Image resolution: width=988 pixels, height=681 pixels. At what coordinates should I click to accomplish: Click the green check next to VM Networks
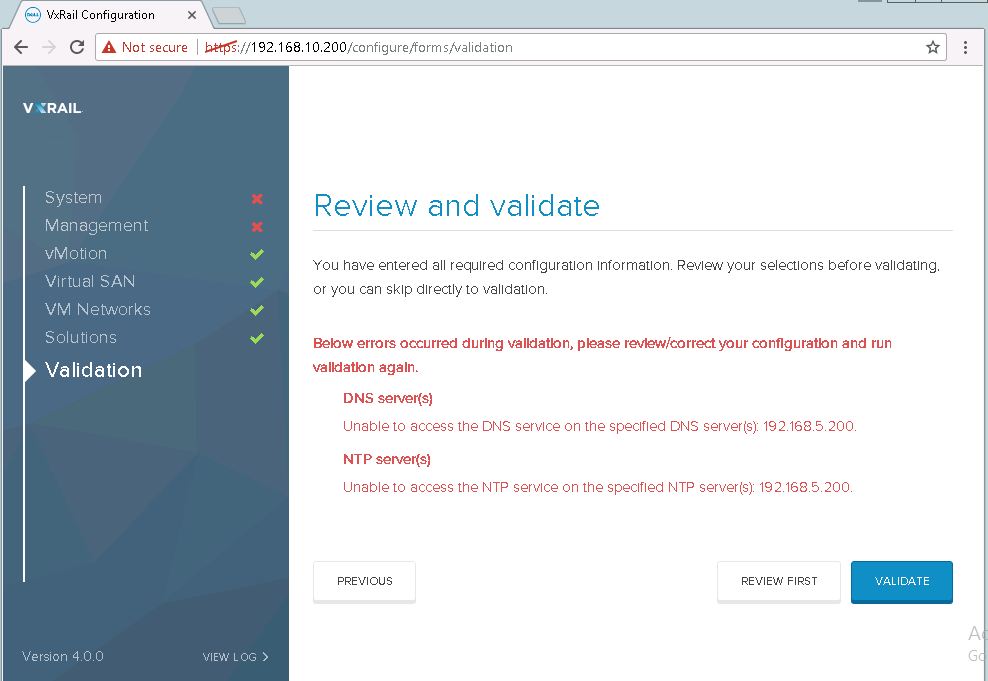[256, 310]
